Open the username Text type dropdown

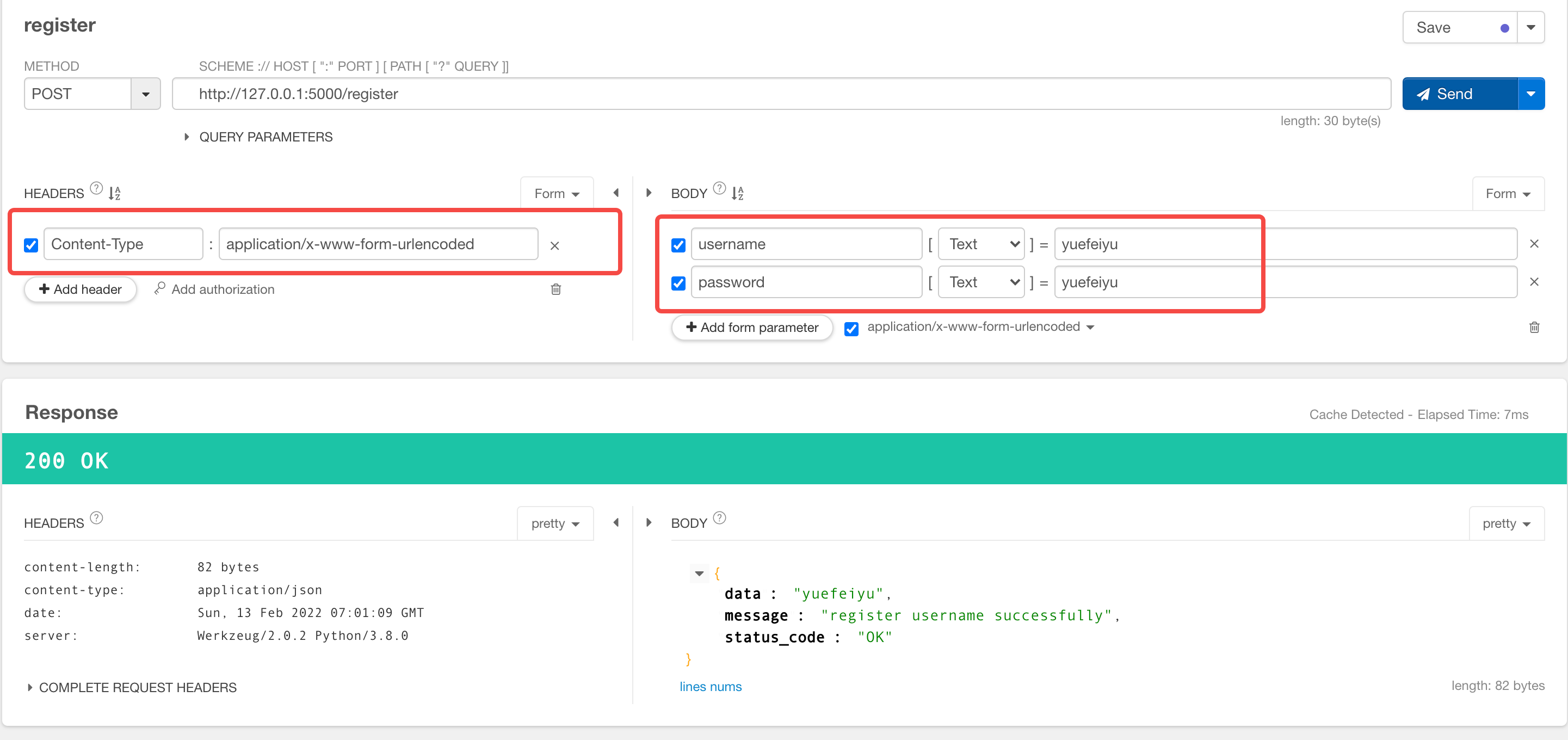point(981,244)
